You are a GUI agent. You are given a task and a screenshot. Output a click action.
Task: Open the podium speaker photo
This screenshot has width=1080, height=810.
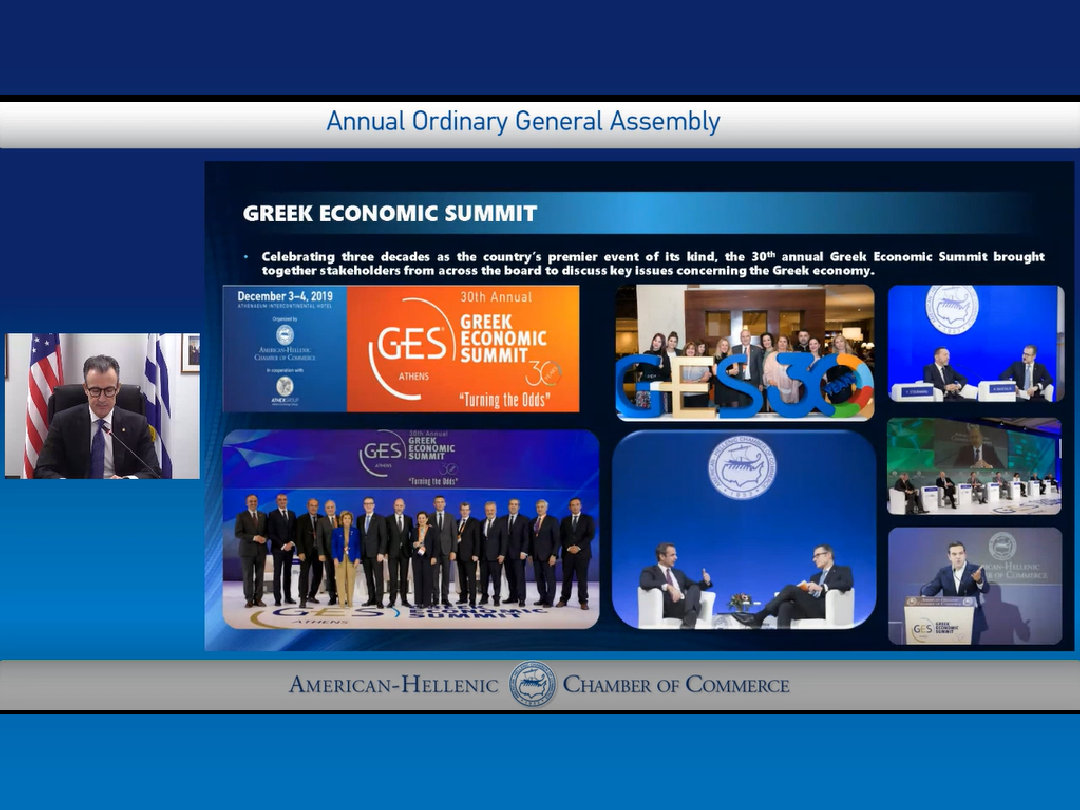pos(974,586)
